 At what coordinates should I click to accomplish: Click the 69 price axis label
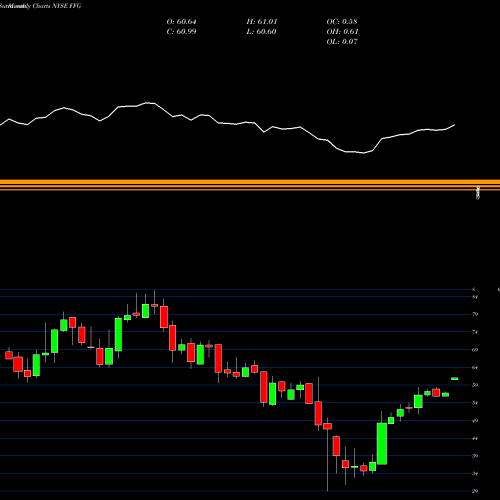[x=475, y=350]
